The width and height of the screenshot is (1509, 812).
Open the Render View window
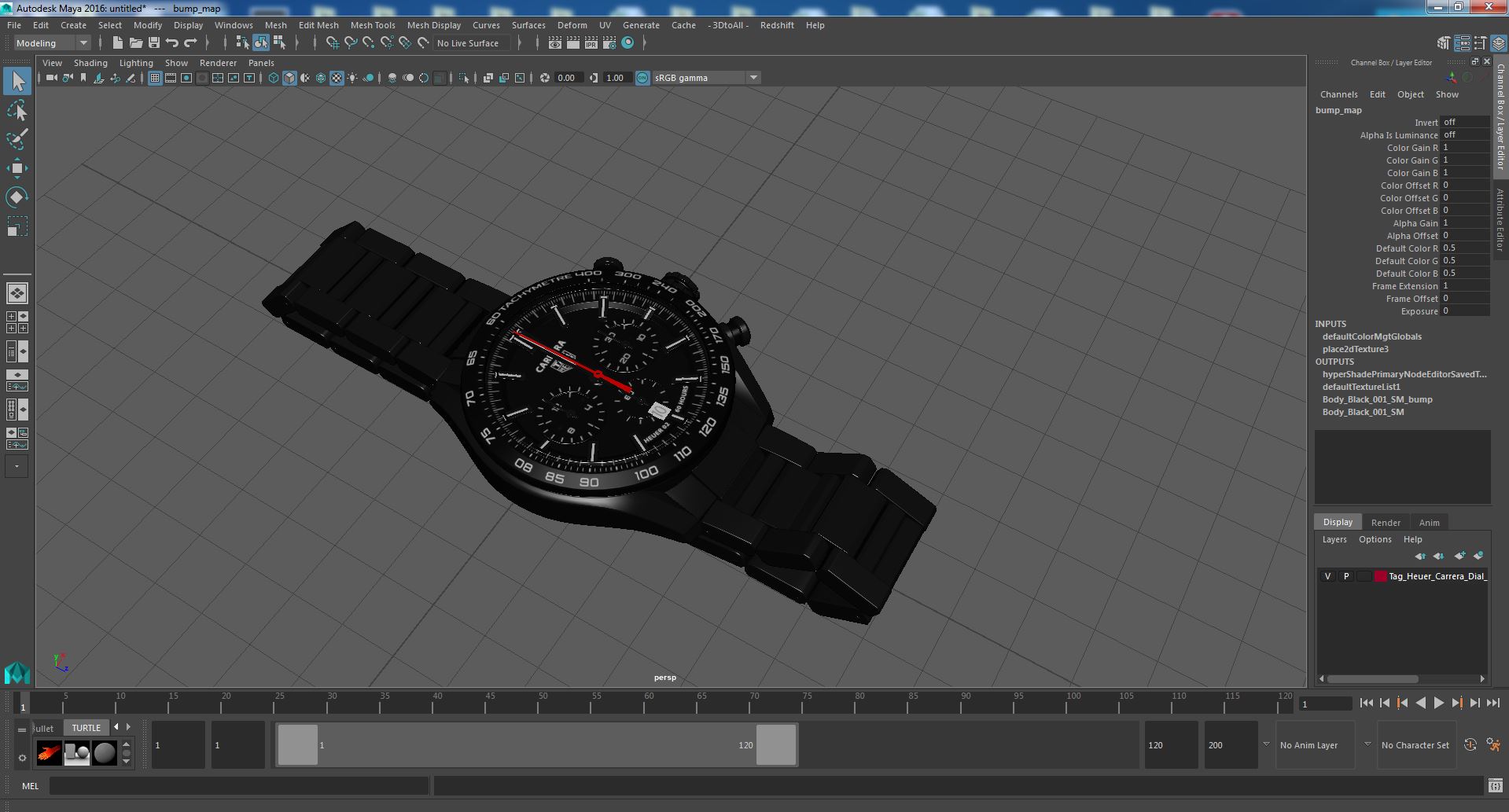click(x=555, y=43)
